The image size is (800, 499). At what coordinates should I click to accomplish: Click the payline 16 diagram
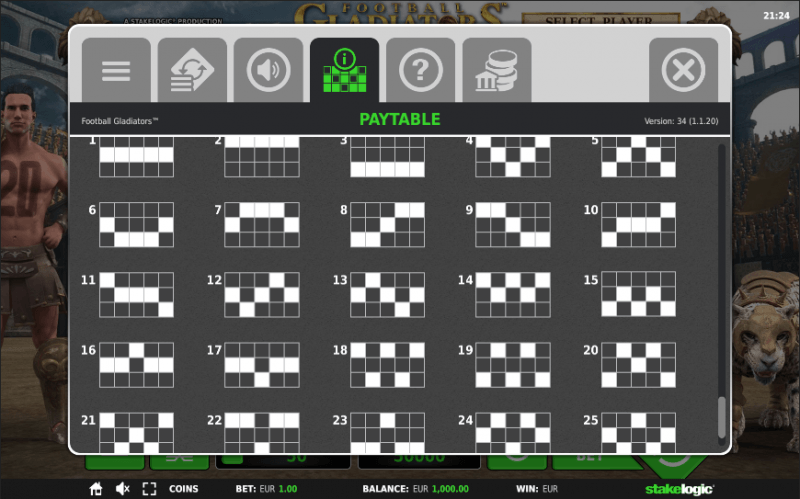(136, 365)
